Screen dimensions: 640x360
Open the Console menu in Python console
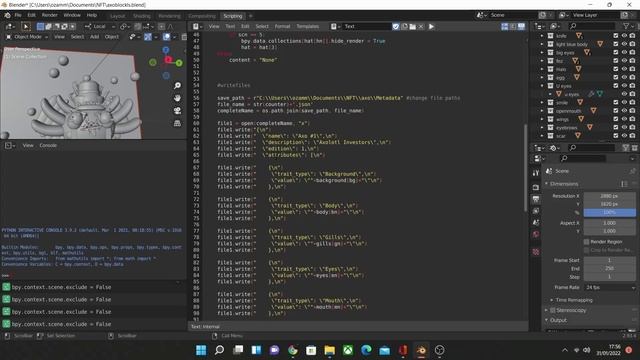pos(48,145)
